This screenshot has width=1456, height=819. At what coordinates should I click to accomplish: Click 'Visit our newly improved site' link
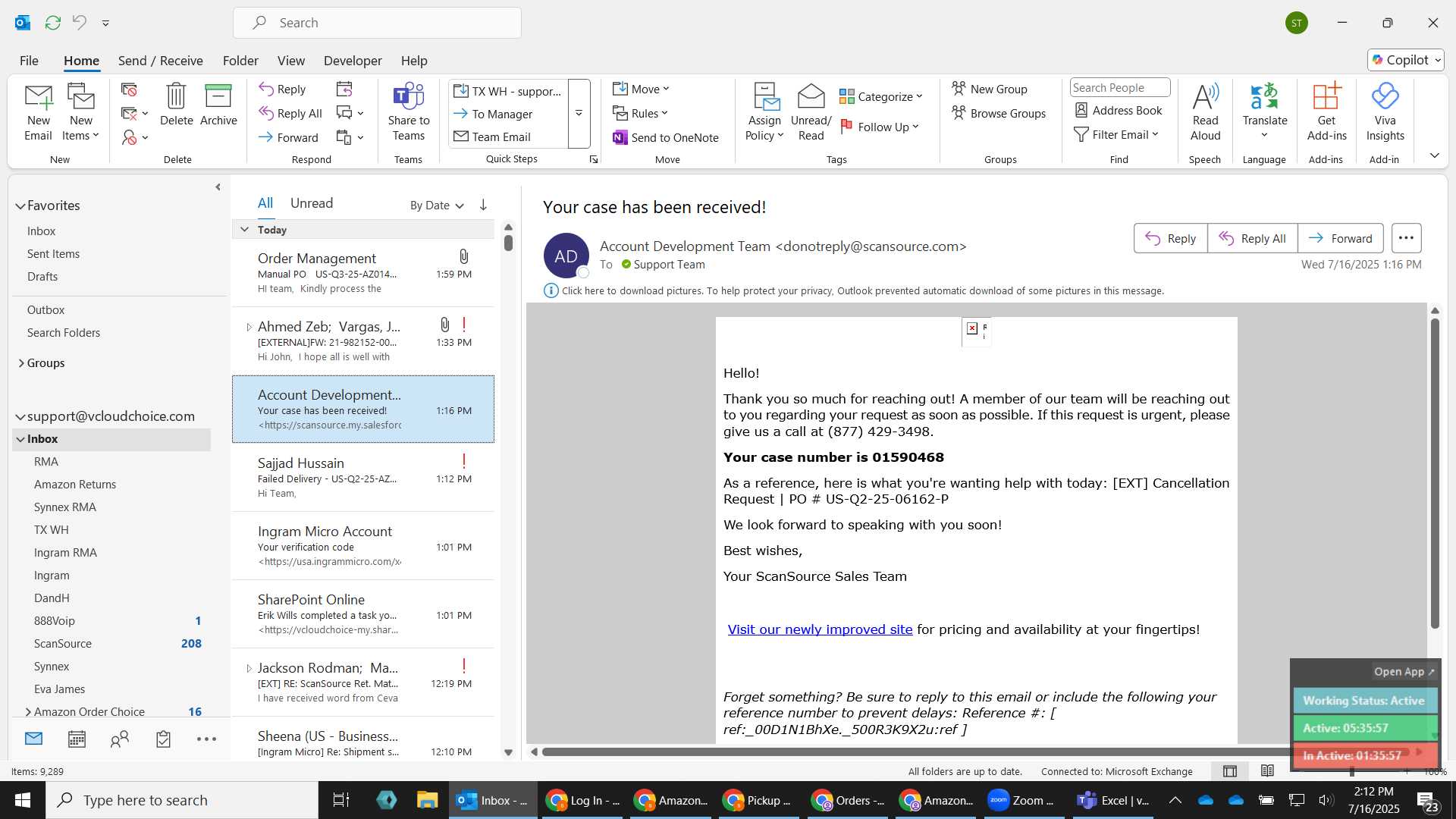tap(820, 629)
